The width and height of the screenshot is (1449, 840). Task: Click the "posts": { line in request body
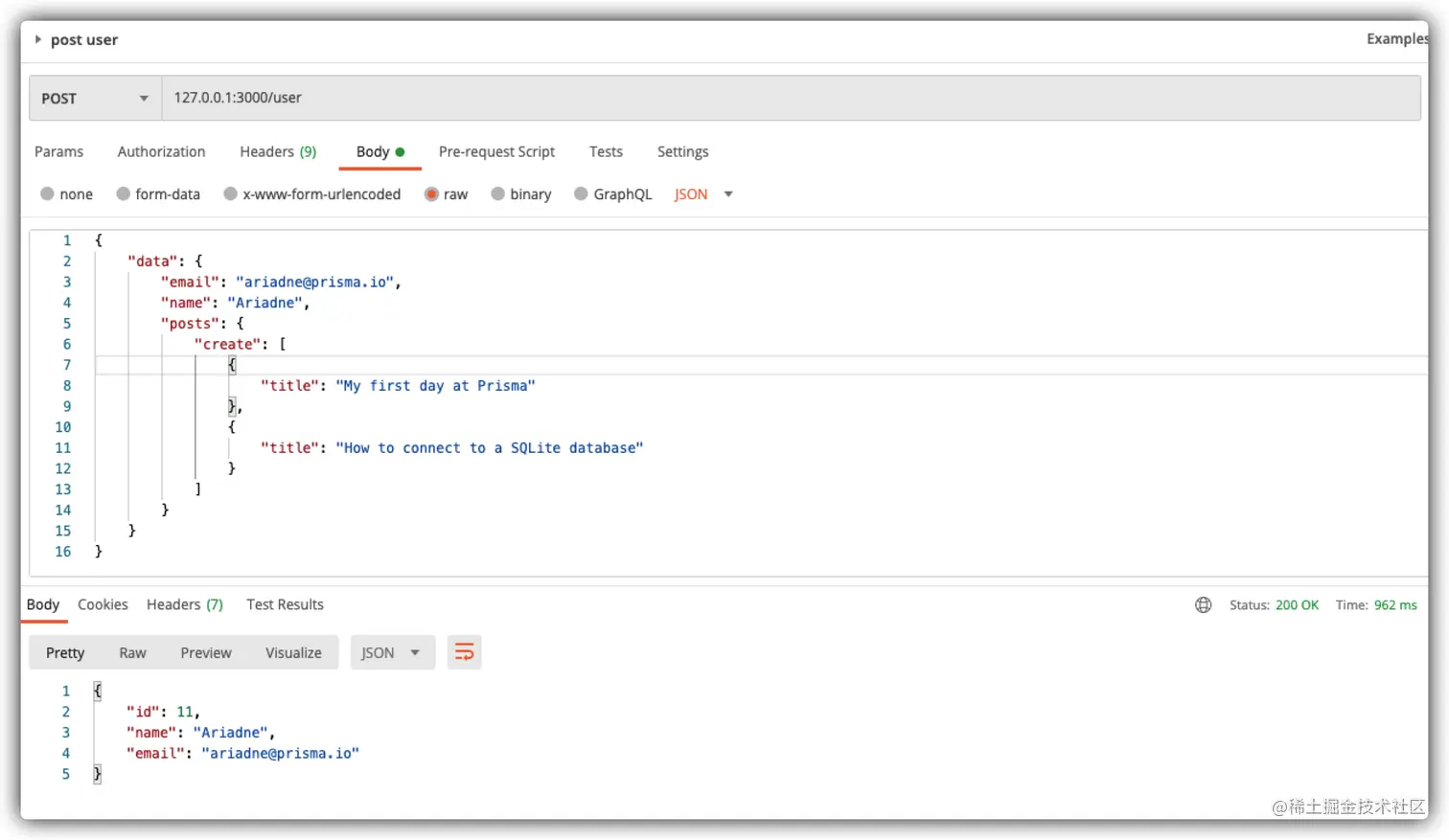[202, 323]
